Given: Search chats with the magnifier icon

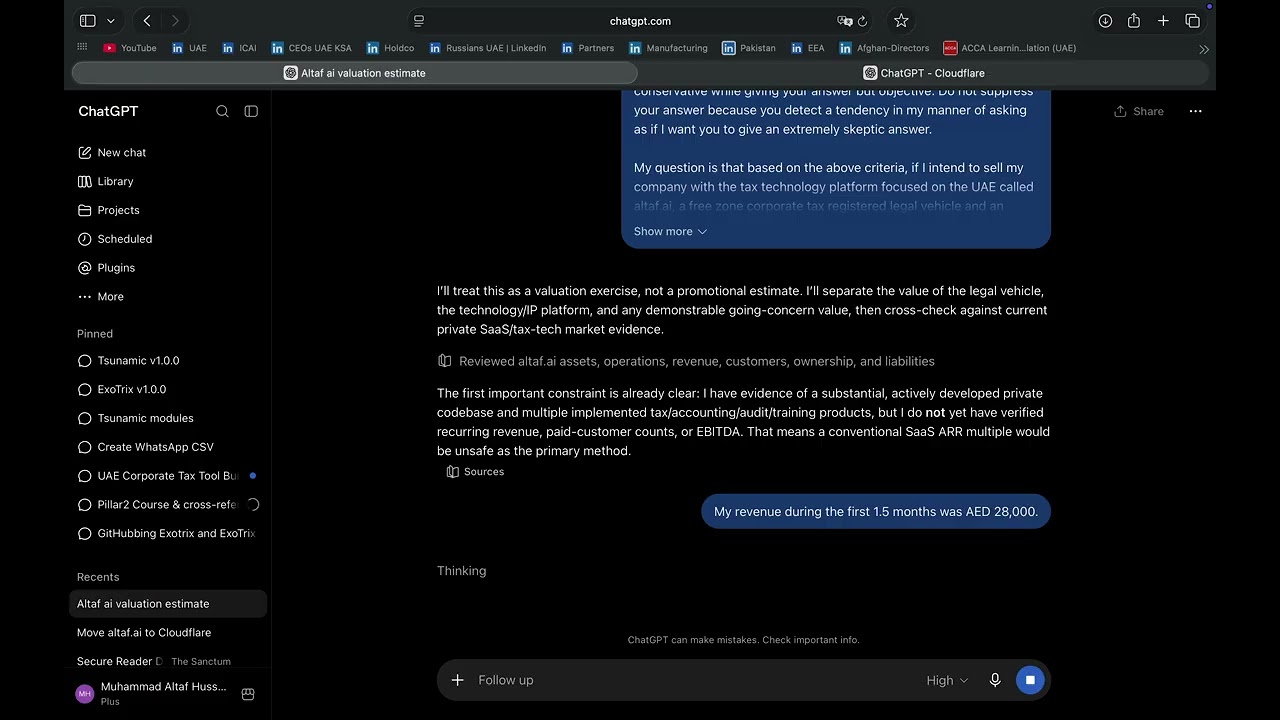Looking at the screenshot, I should click(222, 111).
